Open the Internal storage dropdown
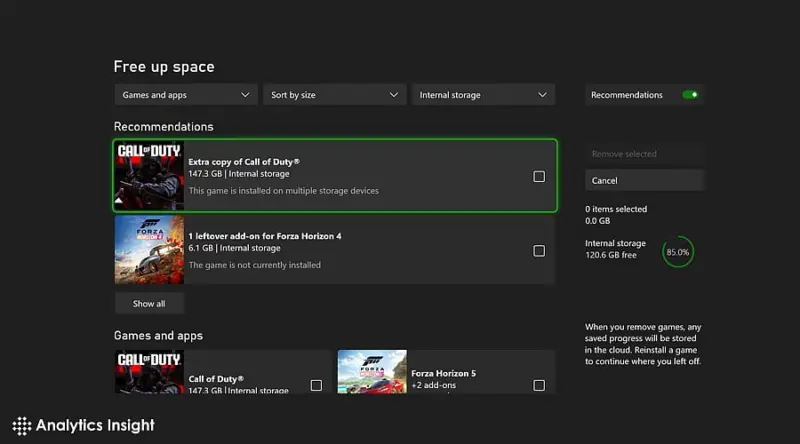This screenshot has width=800, height=444. click(x=483, y=95)
